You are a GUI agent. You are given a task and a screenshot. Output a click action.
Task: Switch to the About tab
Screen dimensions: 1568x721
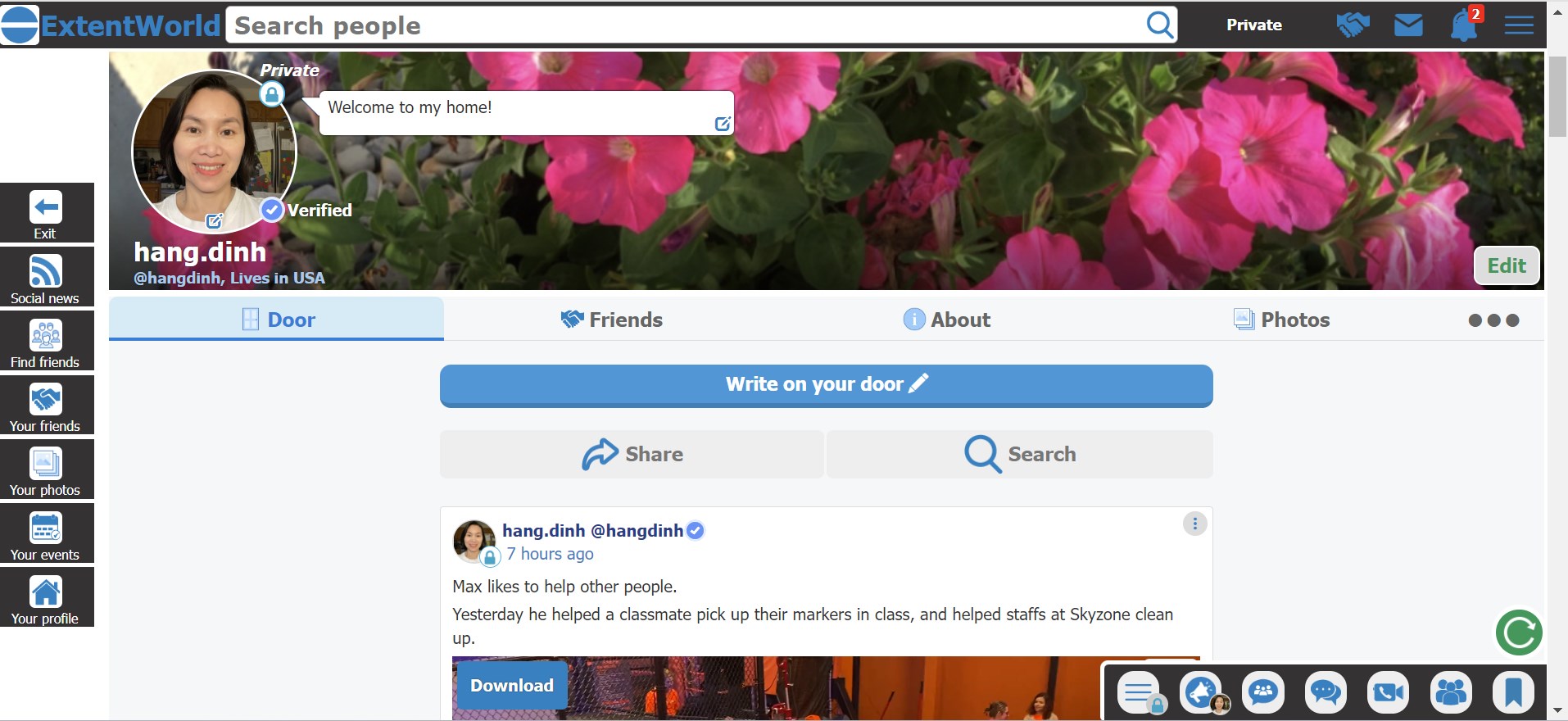click(x=947, y=320)
